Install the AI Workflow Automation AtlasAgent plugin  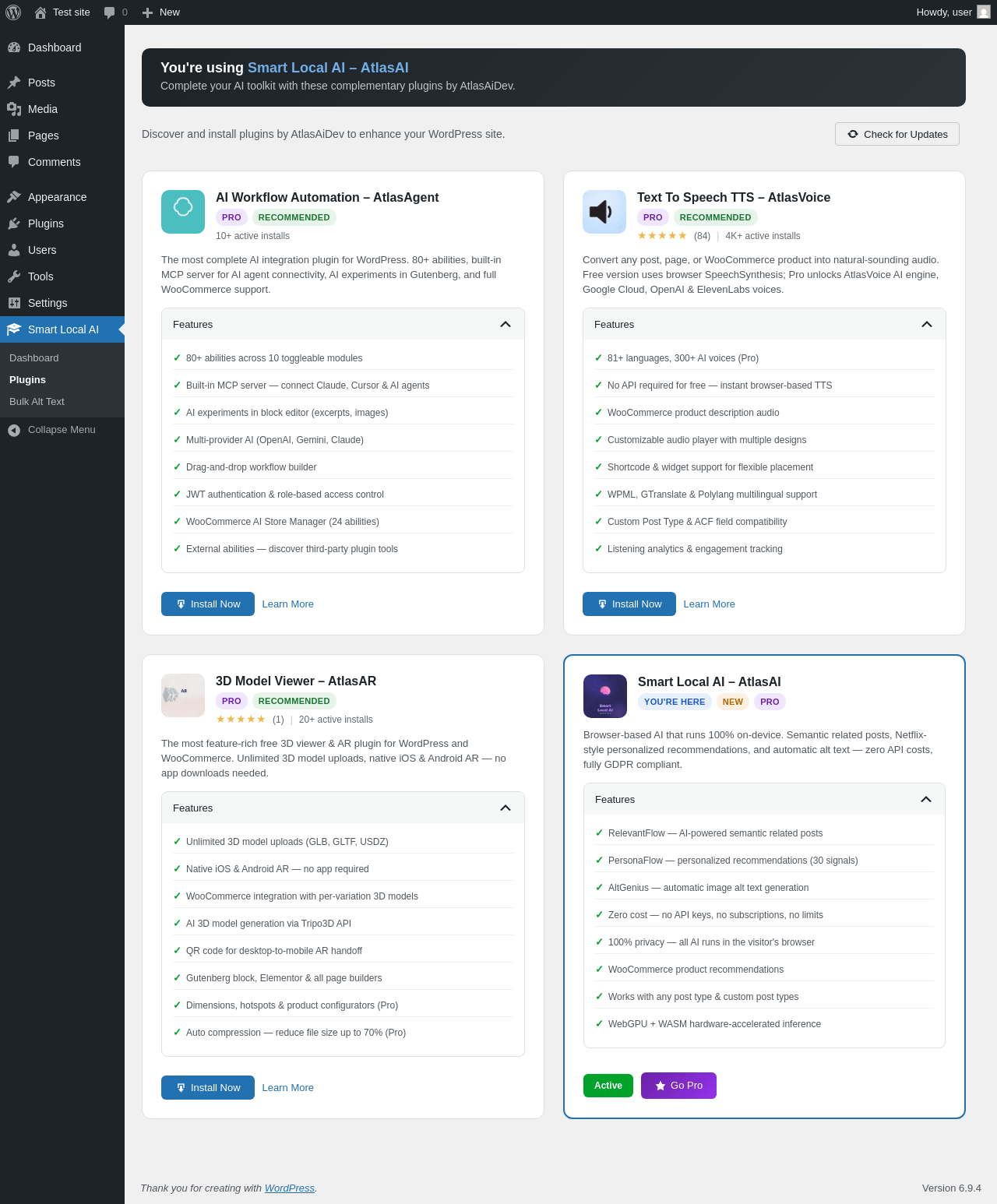click(x=208, y=604)
